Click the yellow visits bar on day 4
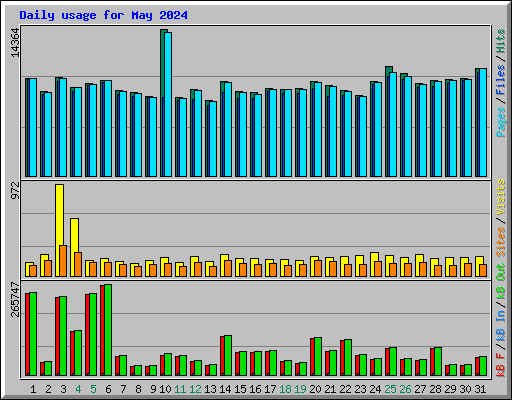 pos(74,247)
